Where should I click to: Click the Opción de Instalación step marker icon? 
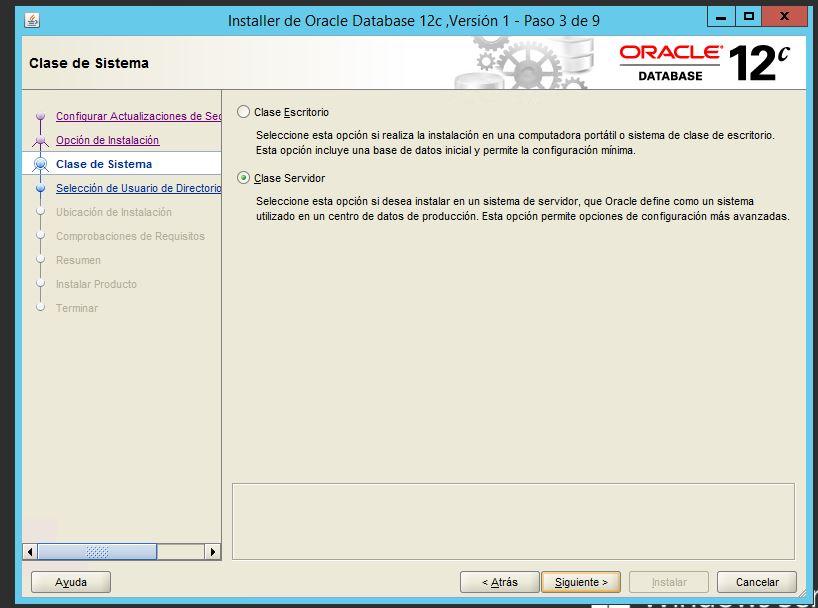(x=40, y=140)
